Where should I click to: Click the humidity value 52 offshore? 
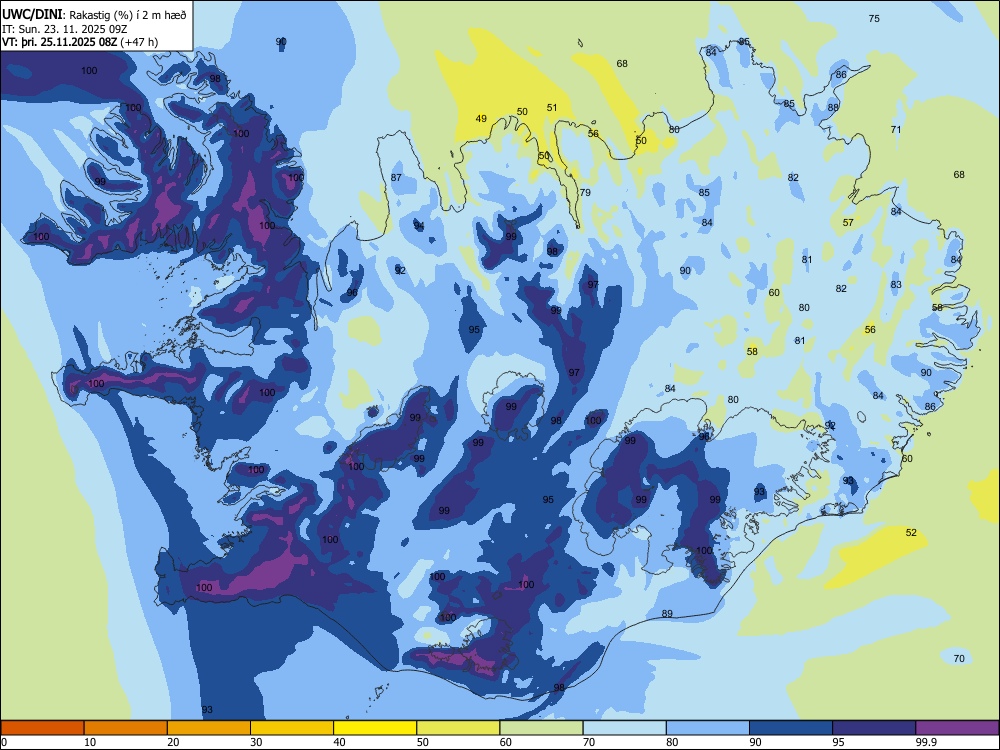911,533
